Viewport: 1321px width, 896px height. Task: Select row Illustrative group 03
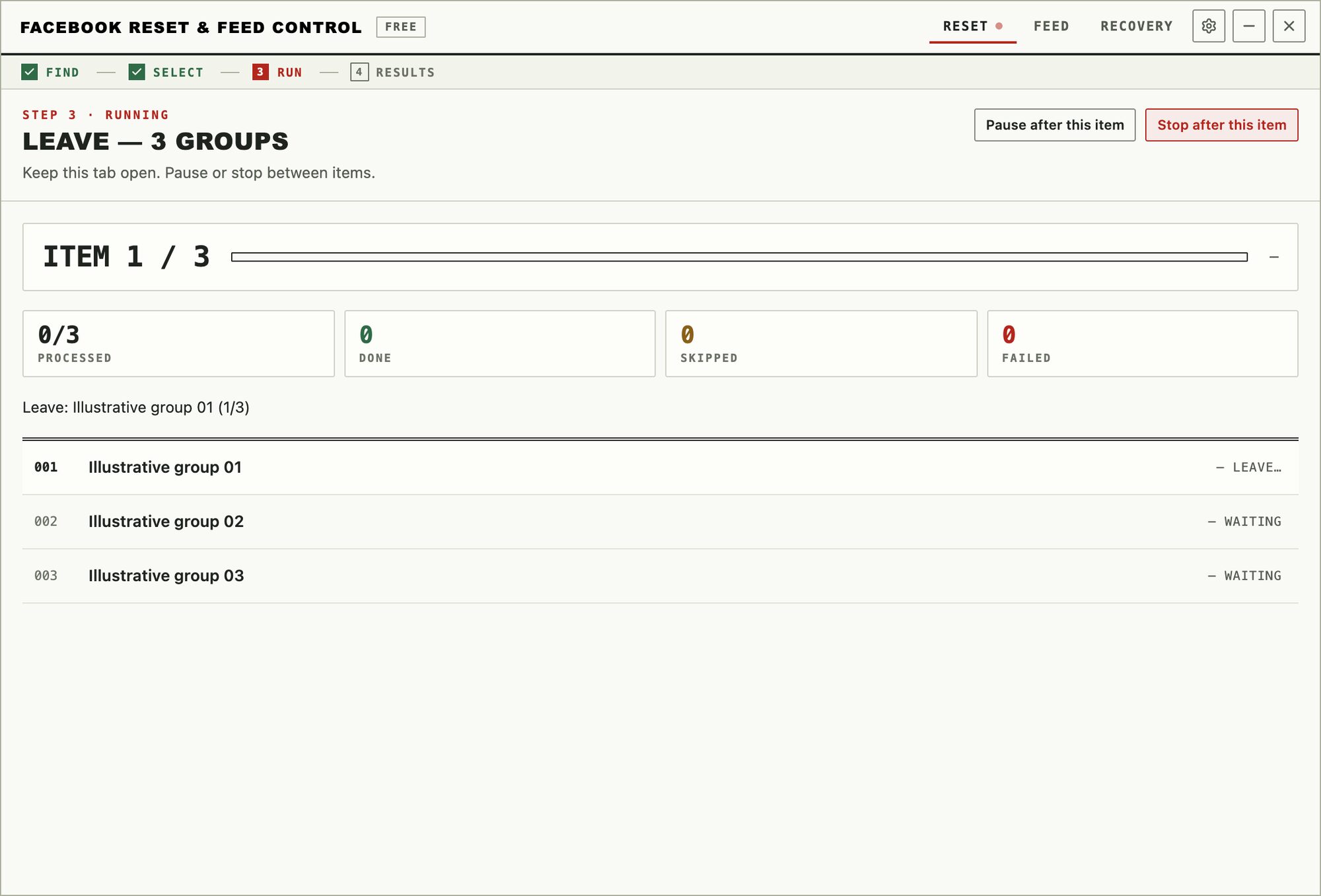pyautogui.click(x=660, y=576)
